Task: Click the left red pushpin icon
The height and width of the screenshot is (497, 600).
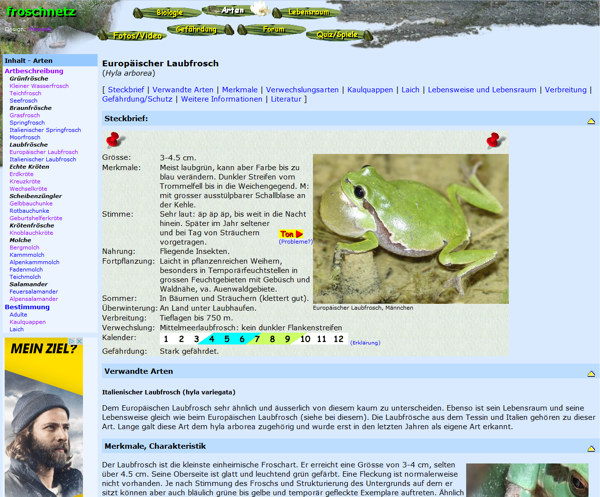Action: click(114, 141)
